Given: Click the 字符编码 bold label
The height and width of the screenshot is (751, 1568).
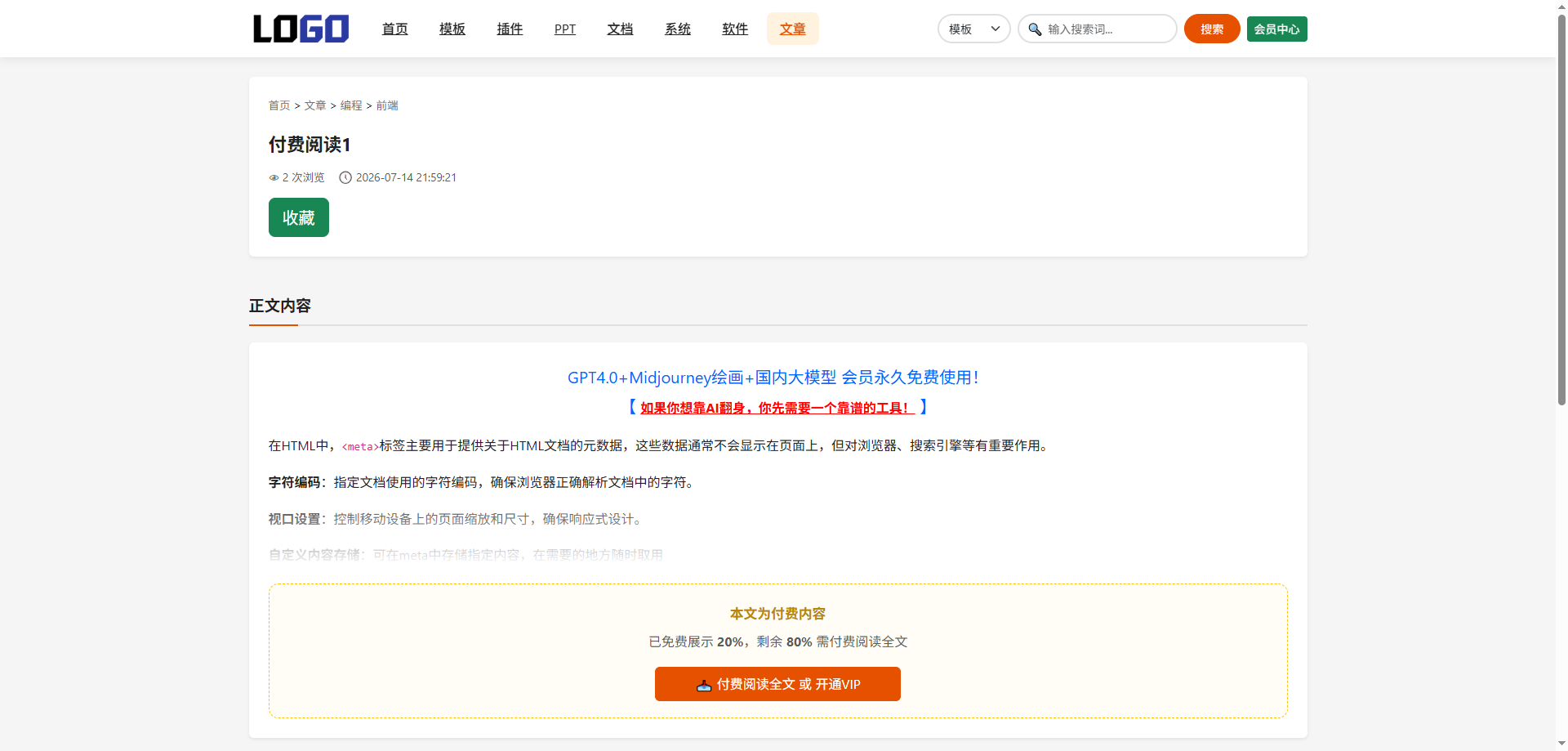Looking at the screenshot, I should [x=294, y=482].
